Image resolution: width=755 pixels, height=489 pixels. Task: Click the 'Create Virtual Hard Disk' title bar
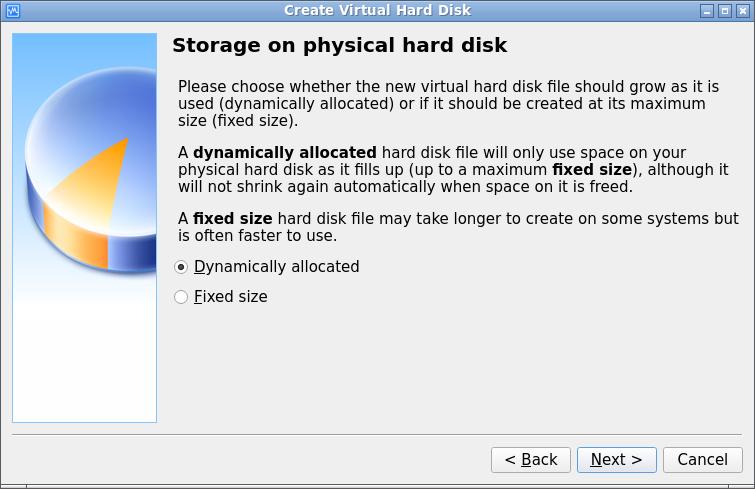(x=377, y=11)
